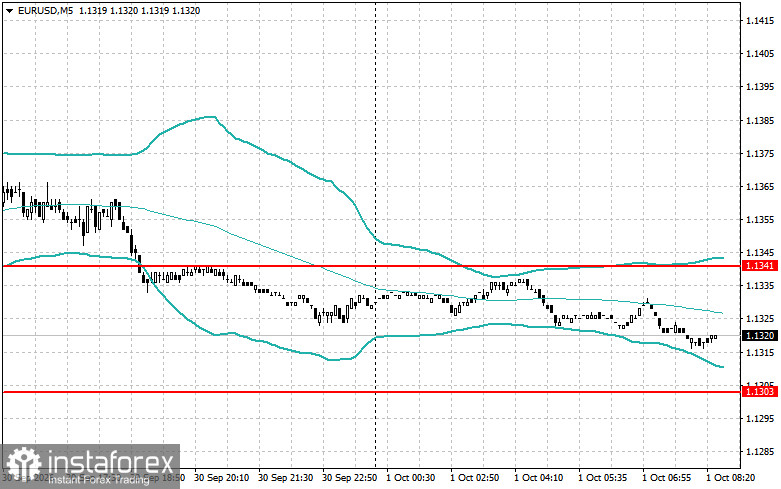Click the current price label 1.1320
781x489 pixels.
[760, 336]
